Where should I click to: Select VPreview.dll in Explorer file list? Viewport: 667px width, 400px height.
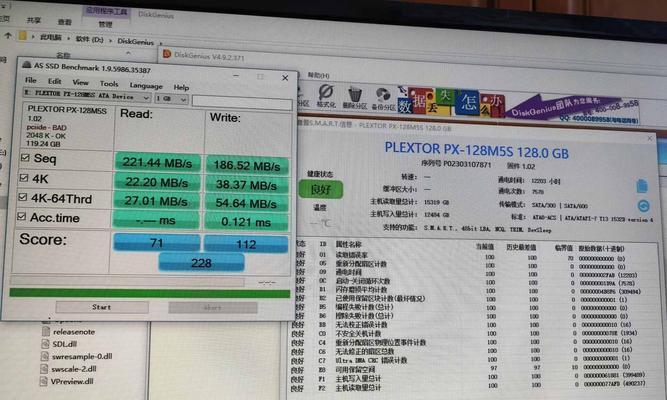pyautogui.click(x=72, y=381)
